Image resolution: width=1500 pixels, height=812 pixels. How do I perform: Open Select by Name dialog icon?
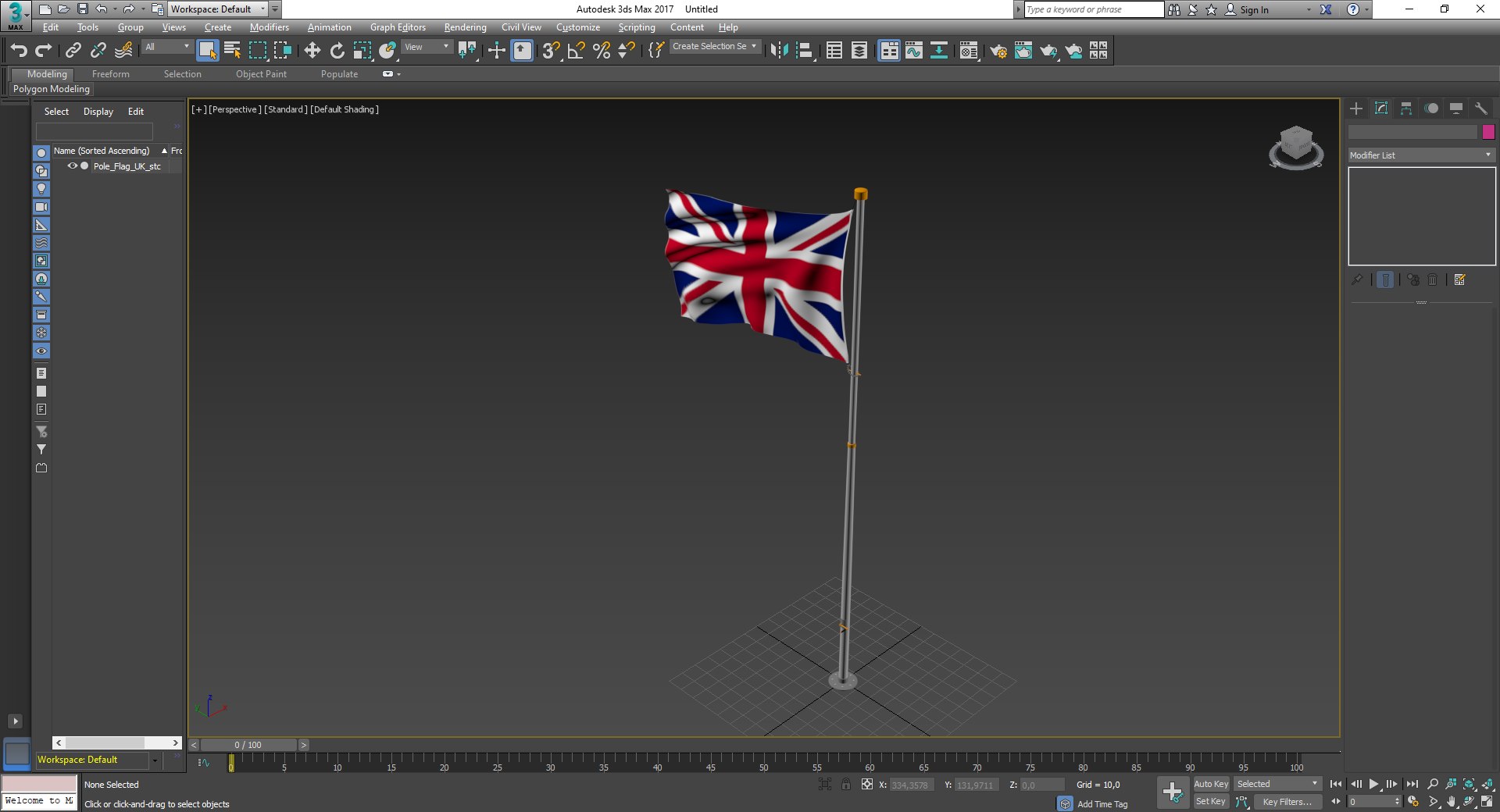232,51
